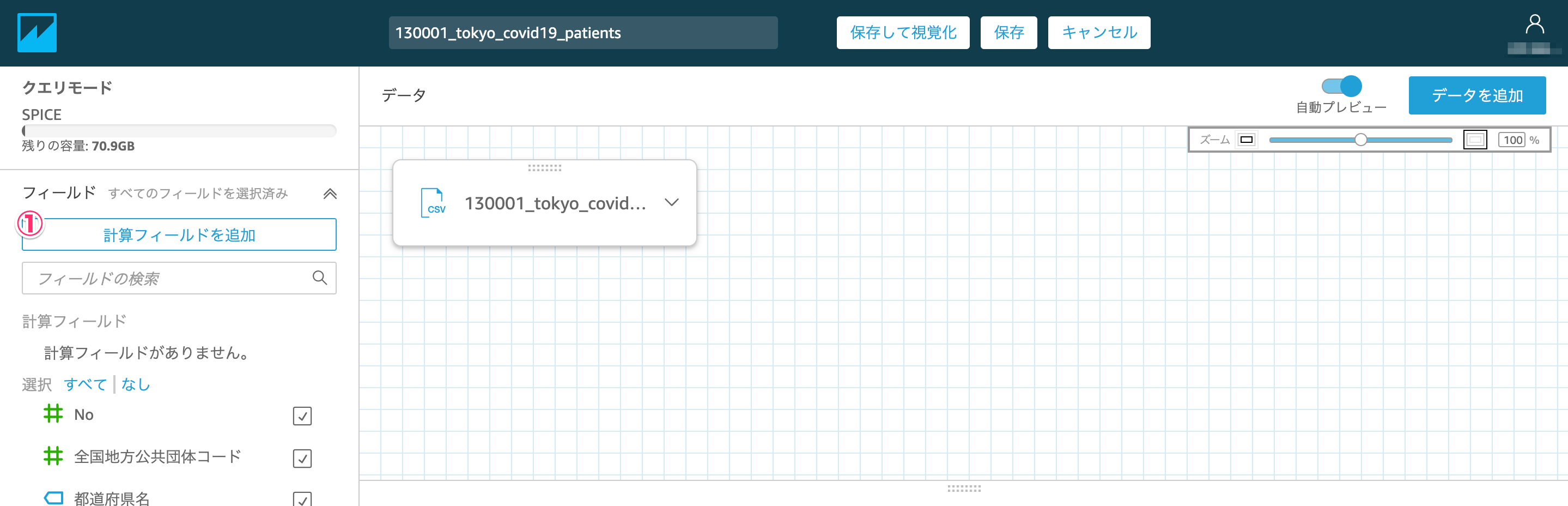Open the user account icon

(1534, 25)
